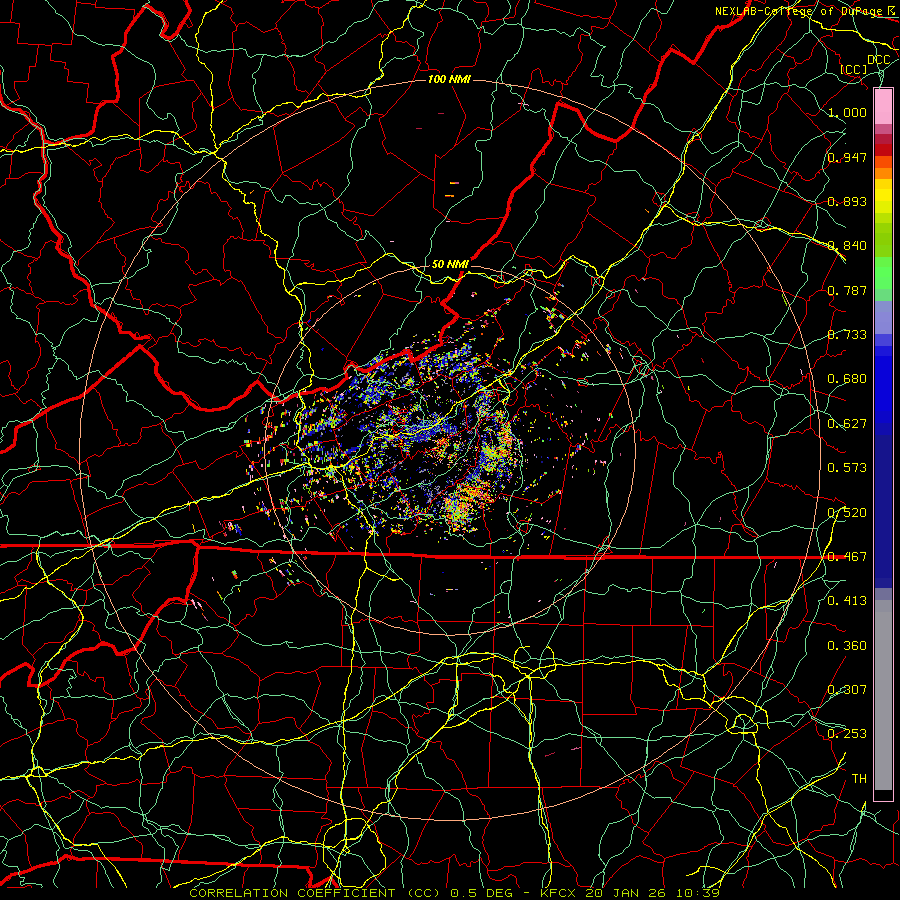Pick the gray segment of color bar
This screenshot has width=900, height=900.
[x=883, y=695]
